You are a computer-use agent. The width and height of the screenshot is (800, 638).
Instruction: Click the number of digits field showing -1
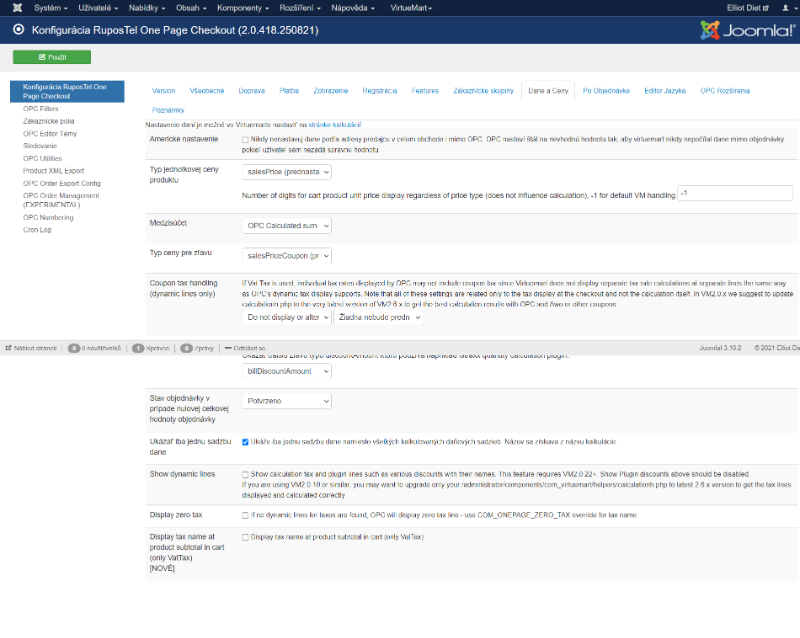point(735,193)
